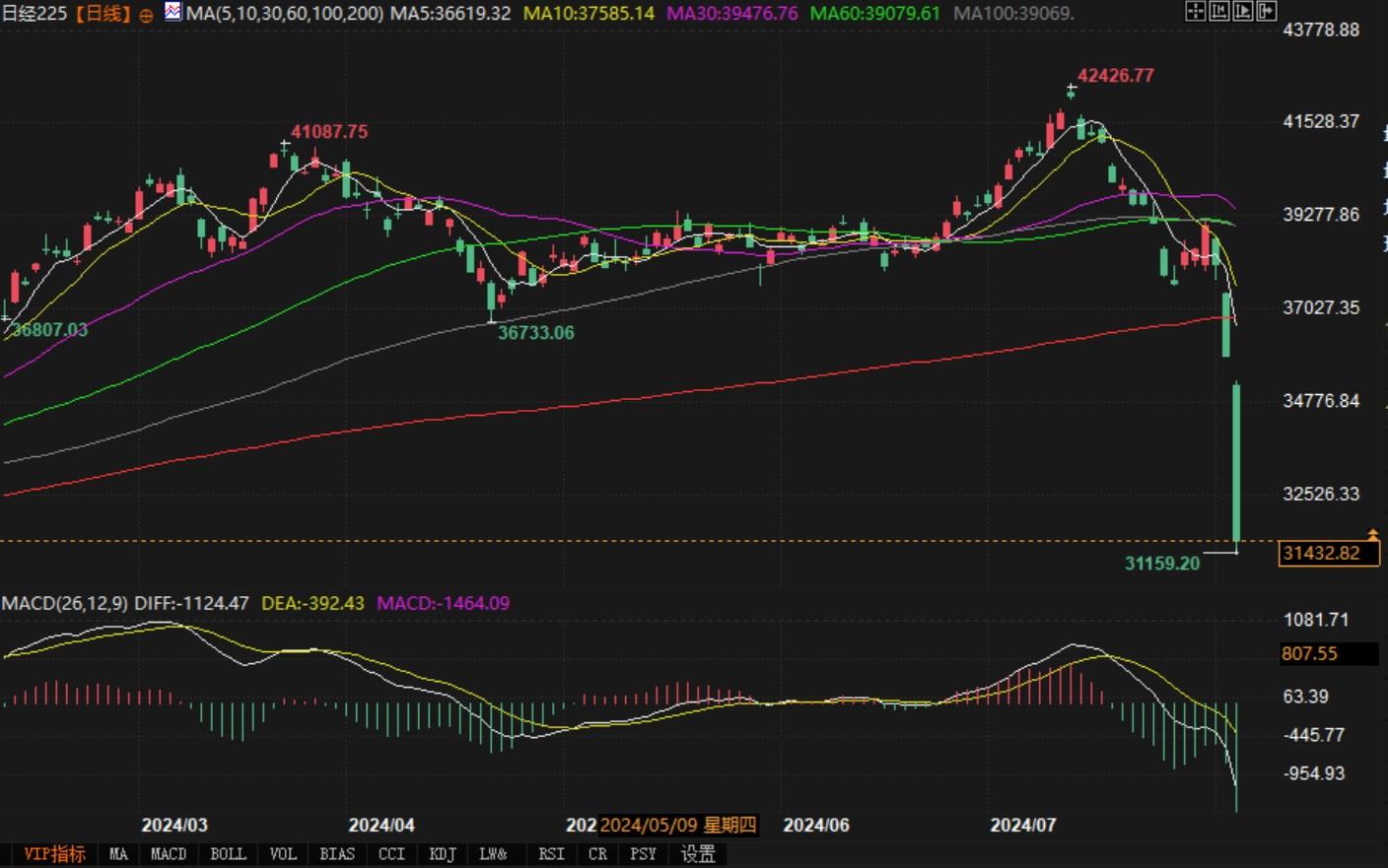The height and width of the screenshot is (868, 1388).
Task: Click the exit-arrow icon in top toolbar
Action: pos(1267,12)
